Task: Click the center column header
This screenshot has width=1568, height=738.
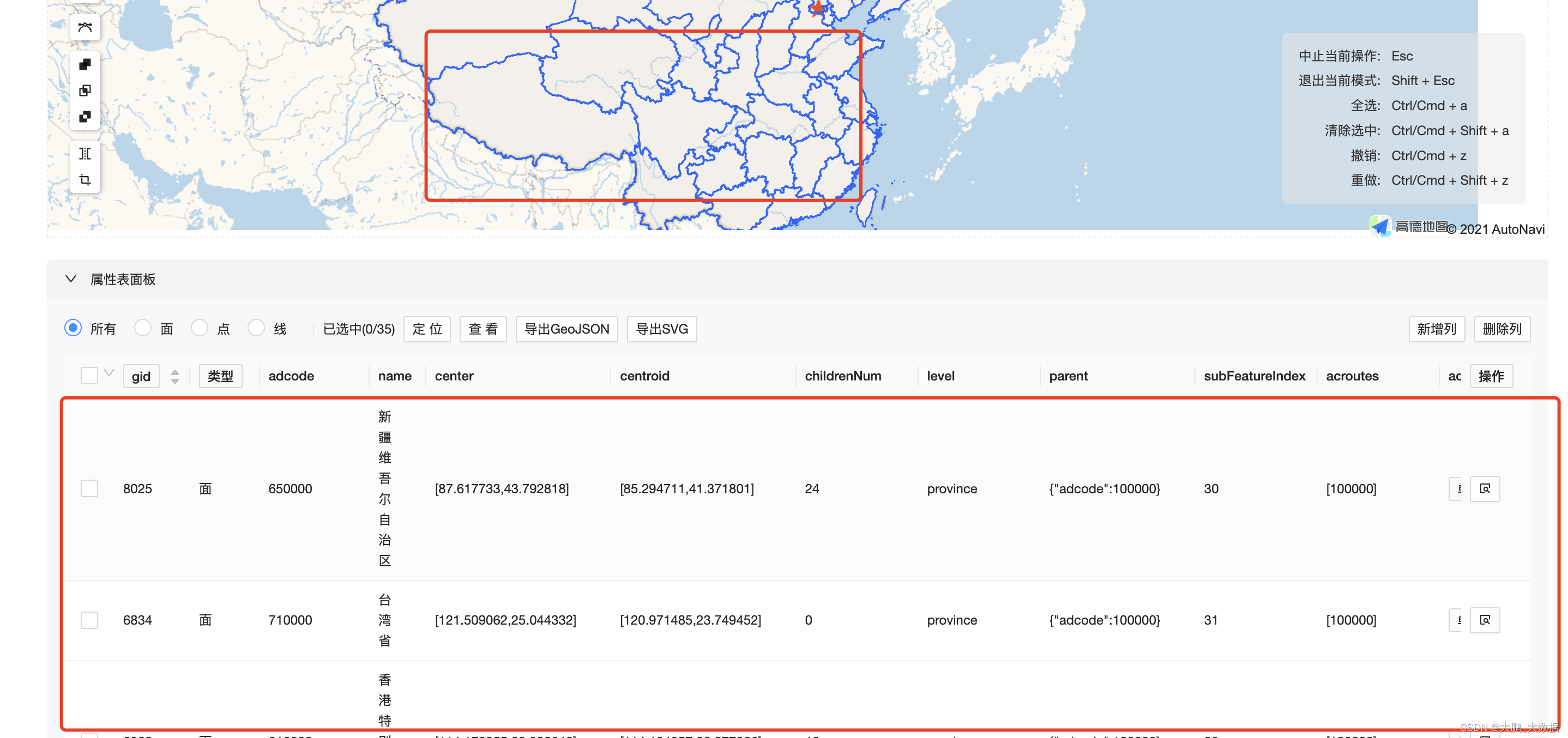Action: (x=454, y=376)
